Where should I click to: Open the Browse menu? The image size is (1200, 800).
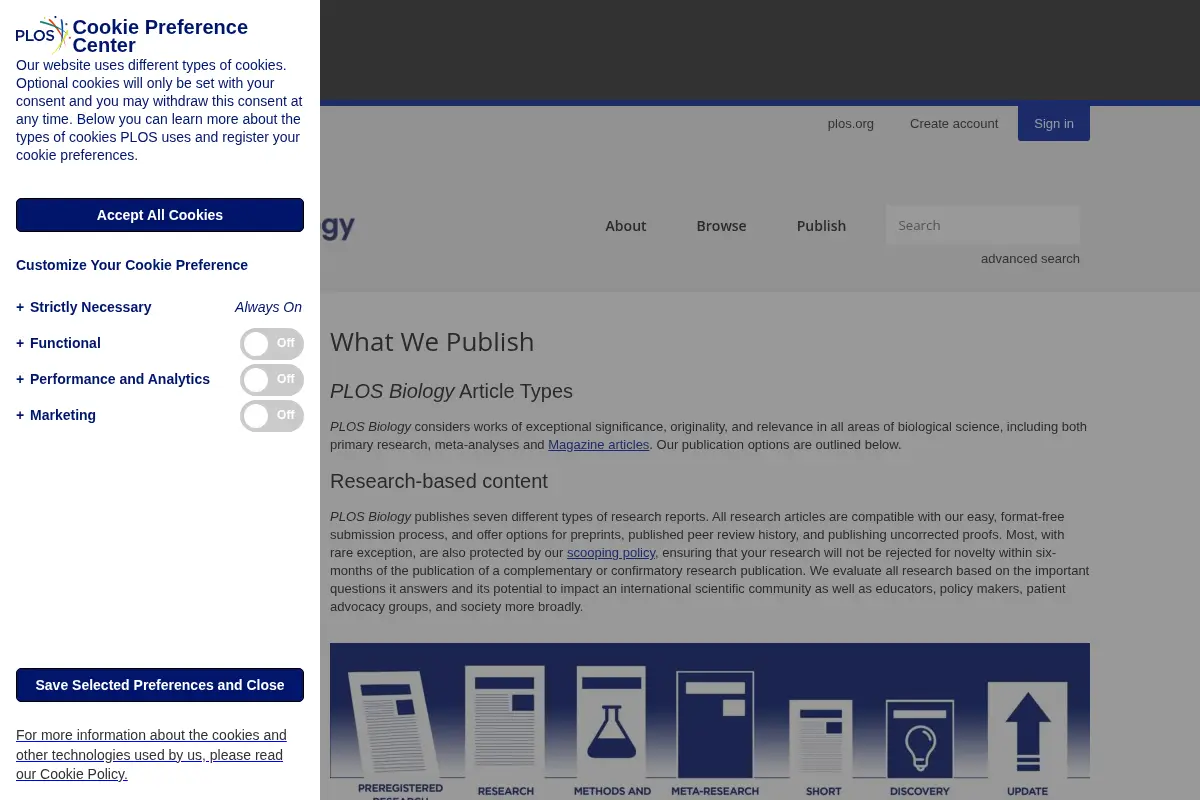point(722,226)
